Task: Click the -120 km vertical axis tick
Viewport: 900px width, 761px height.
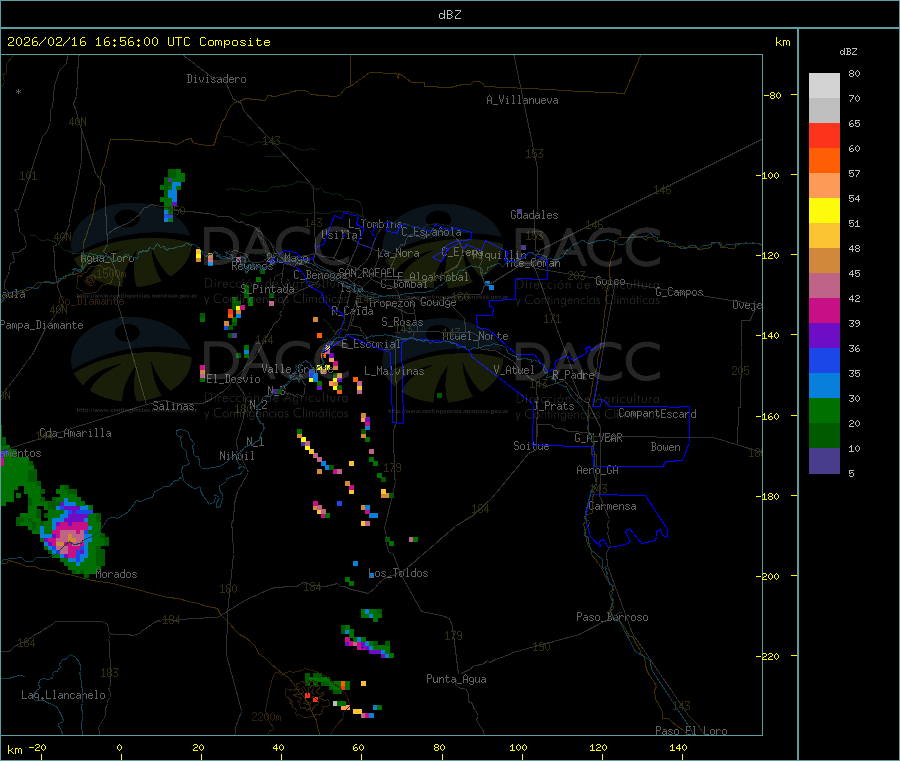Action: (x=771, y=255)
